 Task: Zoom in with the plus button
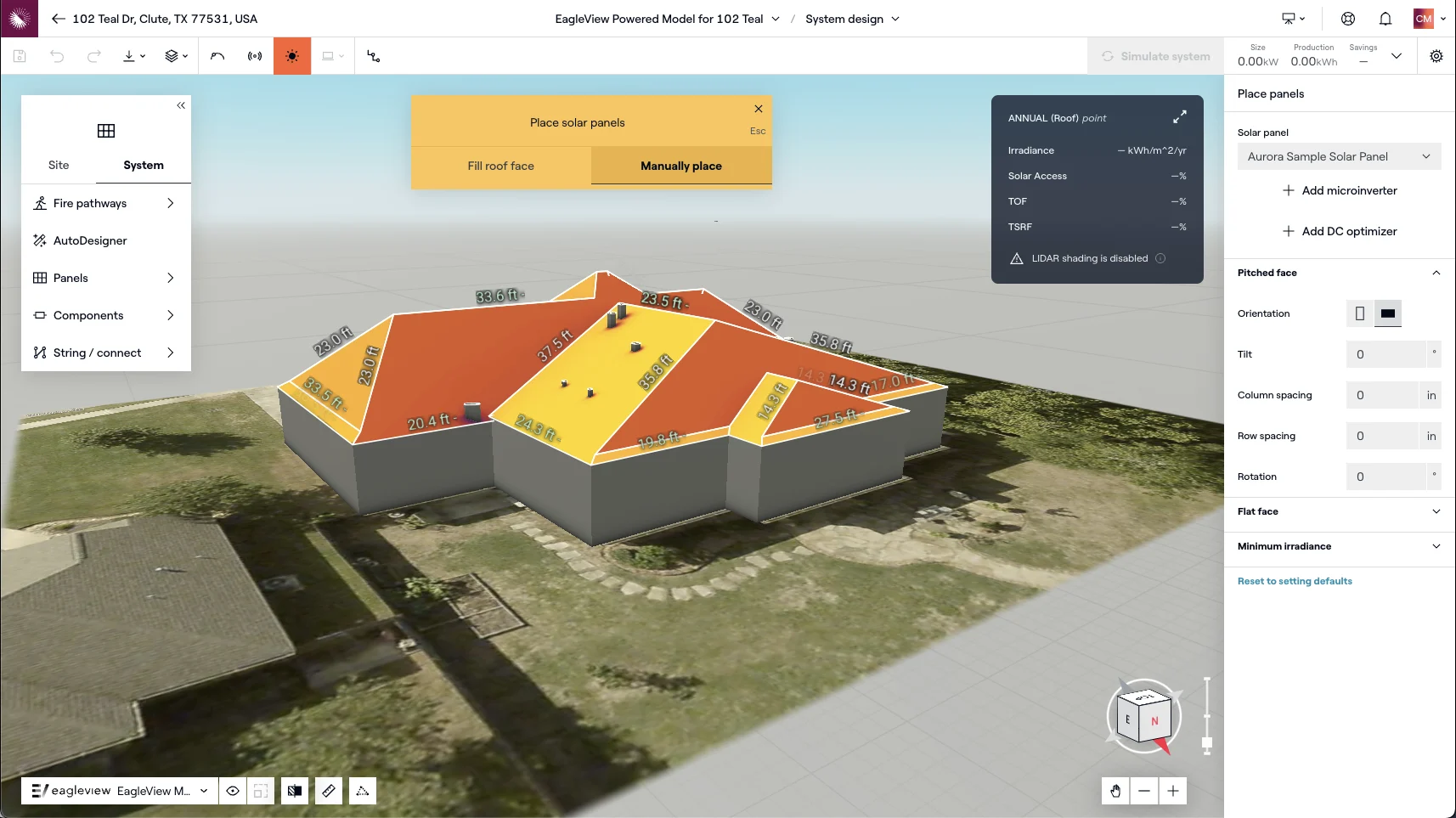click(x=1173, y=791)
